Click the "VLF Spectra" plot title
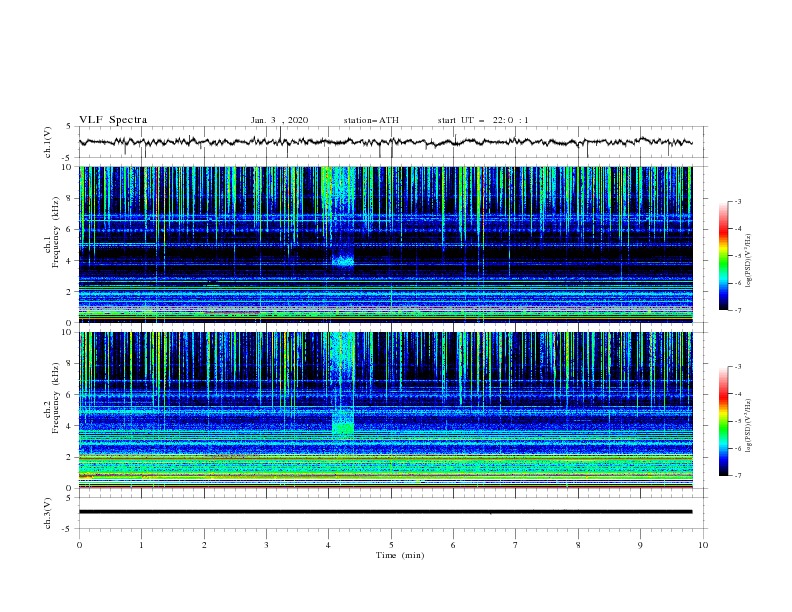This screenshot has height=612, width=792. [113, 120]
